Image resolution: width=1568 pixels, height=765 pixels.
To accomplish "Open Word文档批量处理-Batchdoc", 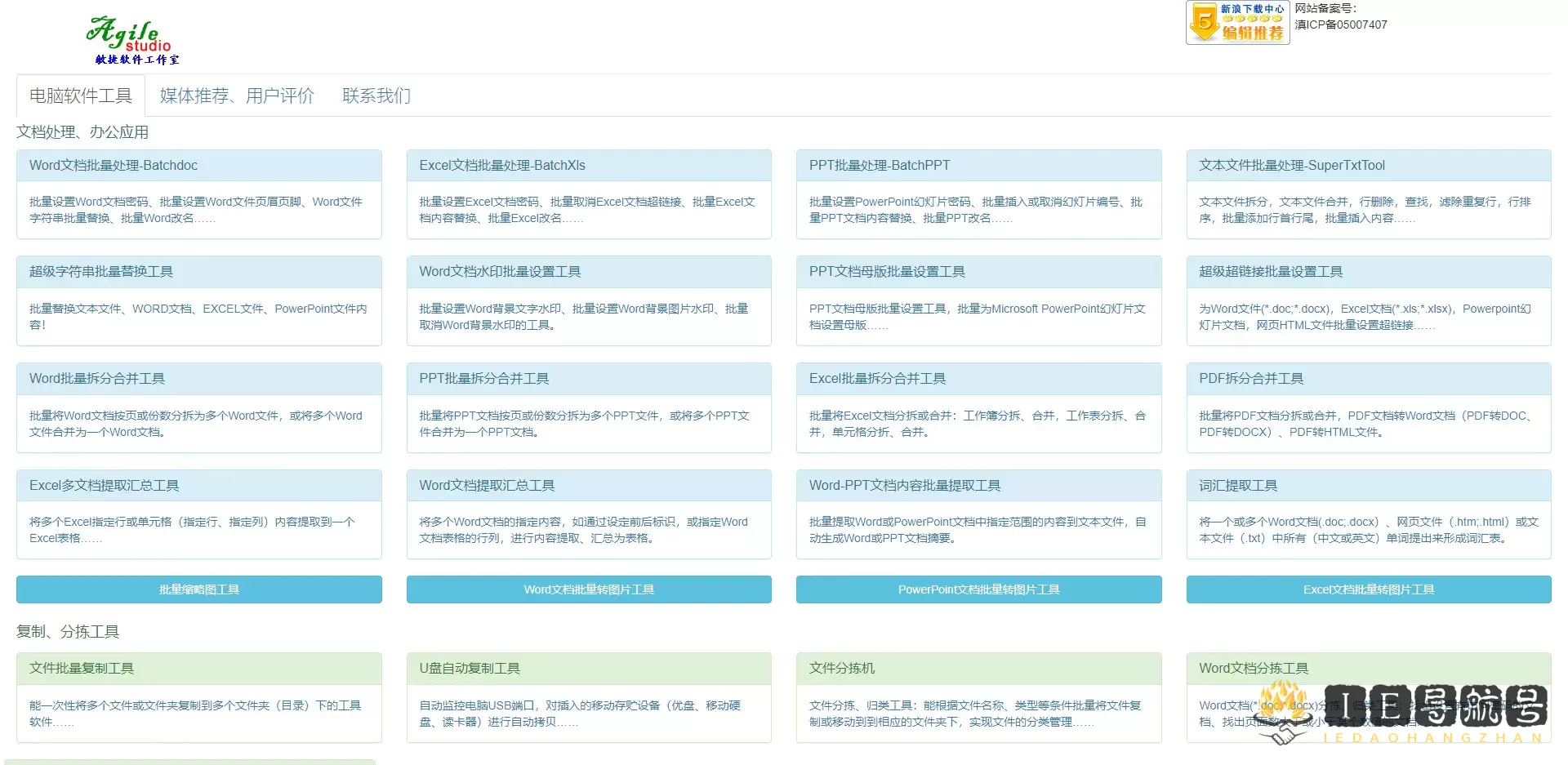I will coord(114,165).
